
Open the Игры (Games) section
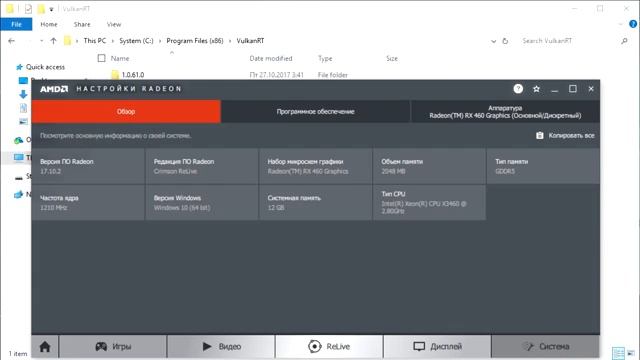click(x=113, y=347)
